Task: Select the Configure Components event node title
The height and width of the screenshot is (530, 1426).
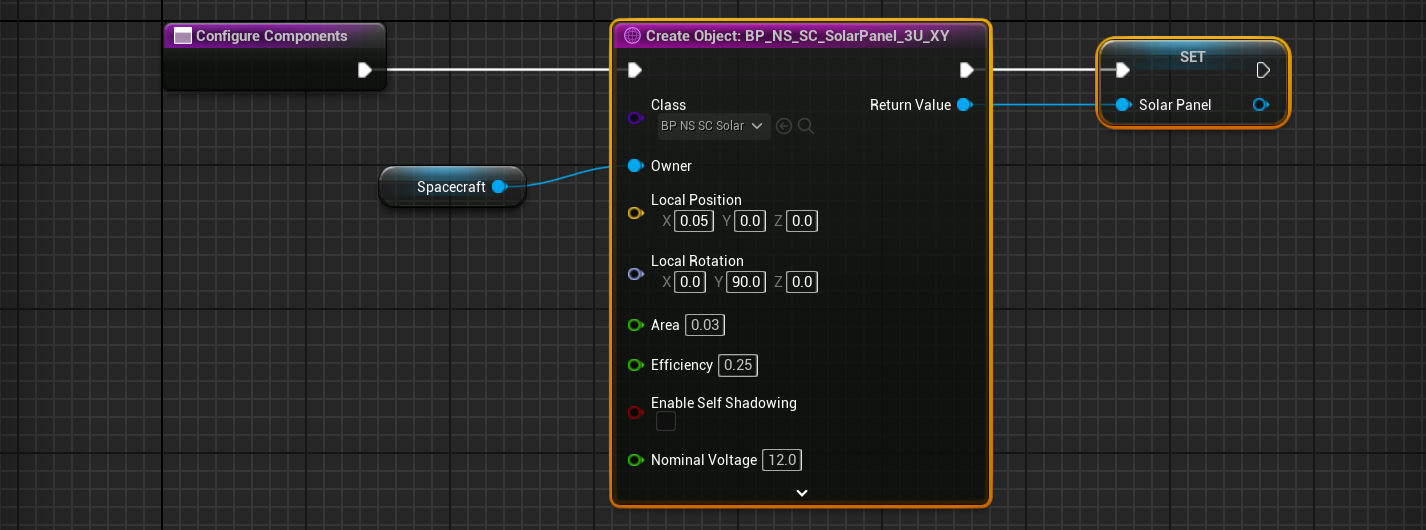Action: pos(271,36)
